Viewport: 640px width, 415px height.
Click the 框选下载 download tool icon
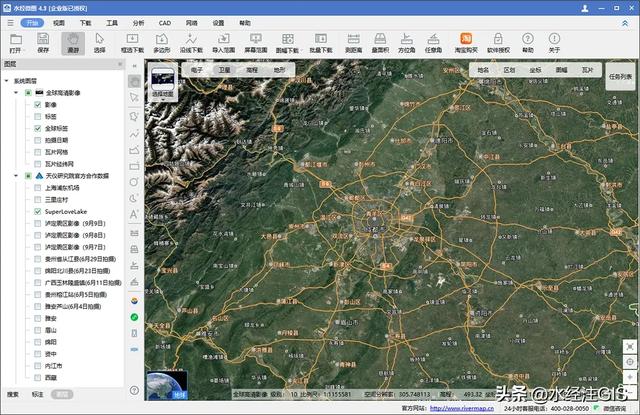point(132,41)
